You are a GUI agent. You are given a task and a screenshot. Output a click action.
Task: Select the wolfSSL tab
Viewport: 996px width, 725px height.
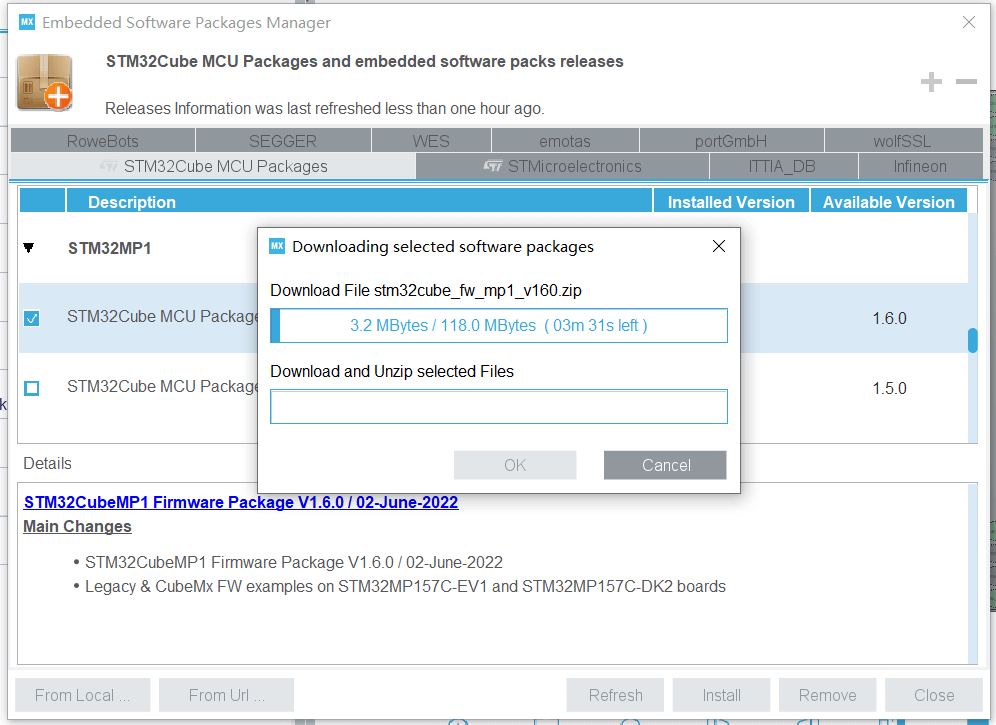(903, 140)
